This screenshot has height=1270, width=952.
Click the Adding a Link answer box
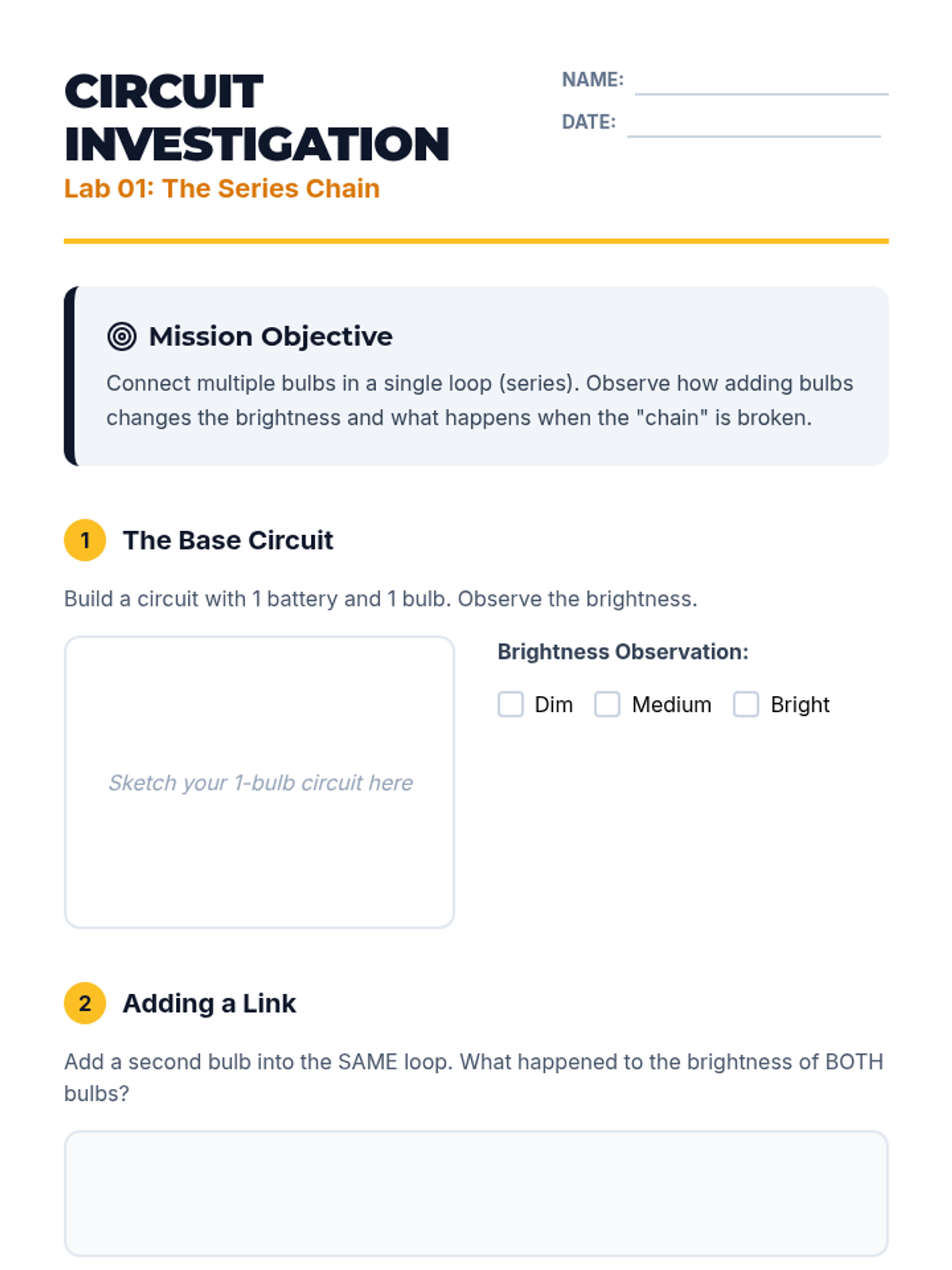[x=476, y=1193]
